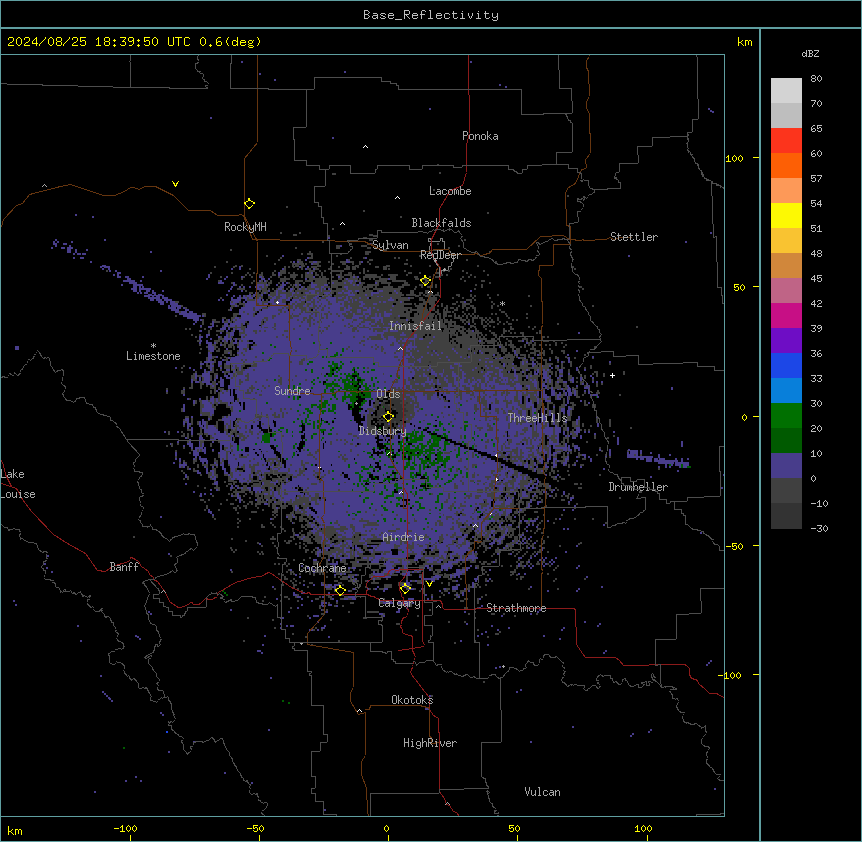
Task: Click the yellow diamond radar marker near Olds
Action: 388,416
